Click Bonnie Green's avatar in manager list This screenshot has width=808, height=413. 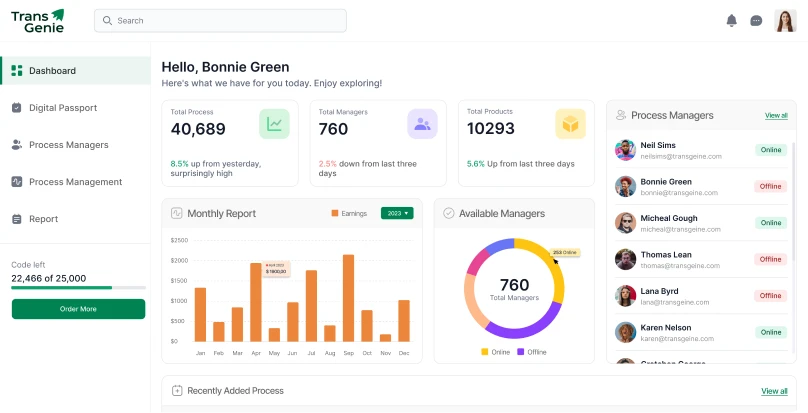point(626,186)
